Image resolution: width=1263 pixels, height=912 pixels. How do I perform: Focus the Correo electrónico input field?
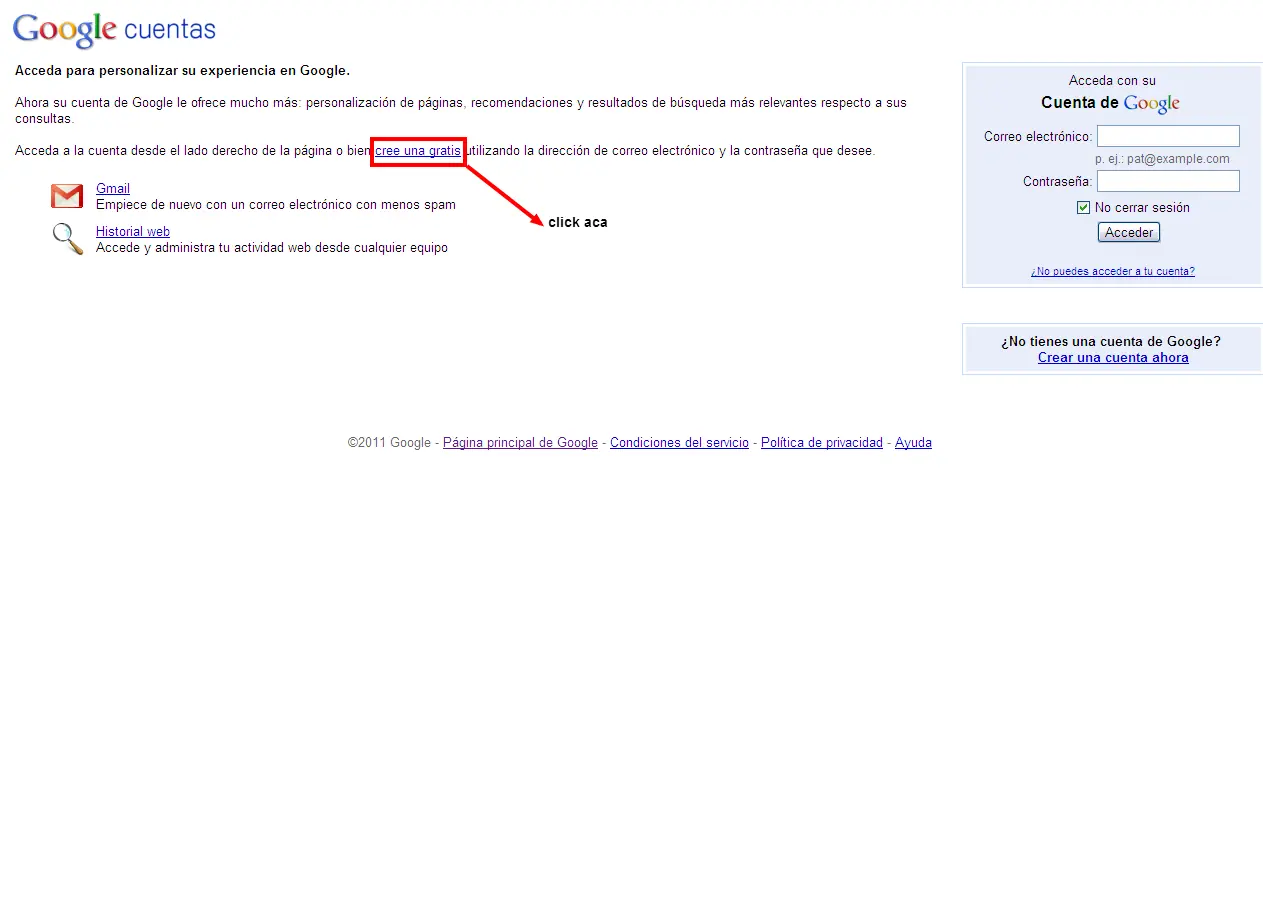pos(1168,136)
